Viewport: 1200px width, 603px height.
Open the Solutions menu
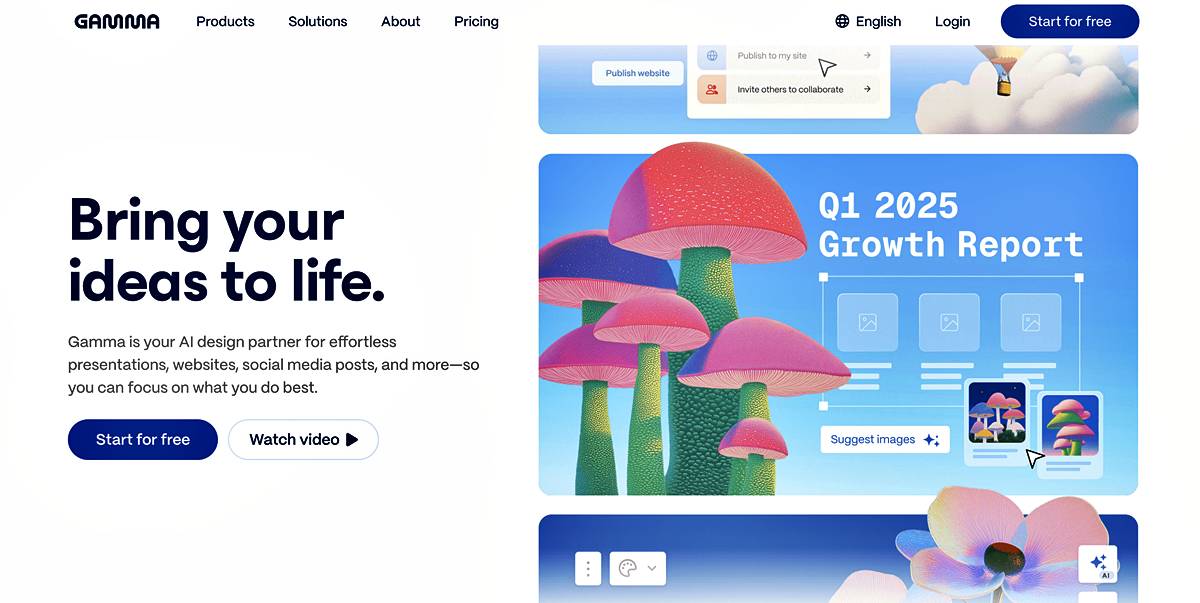pos(318,21)
